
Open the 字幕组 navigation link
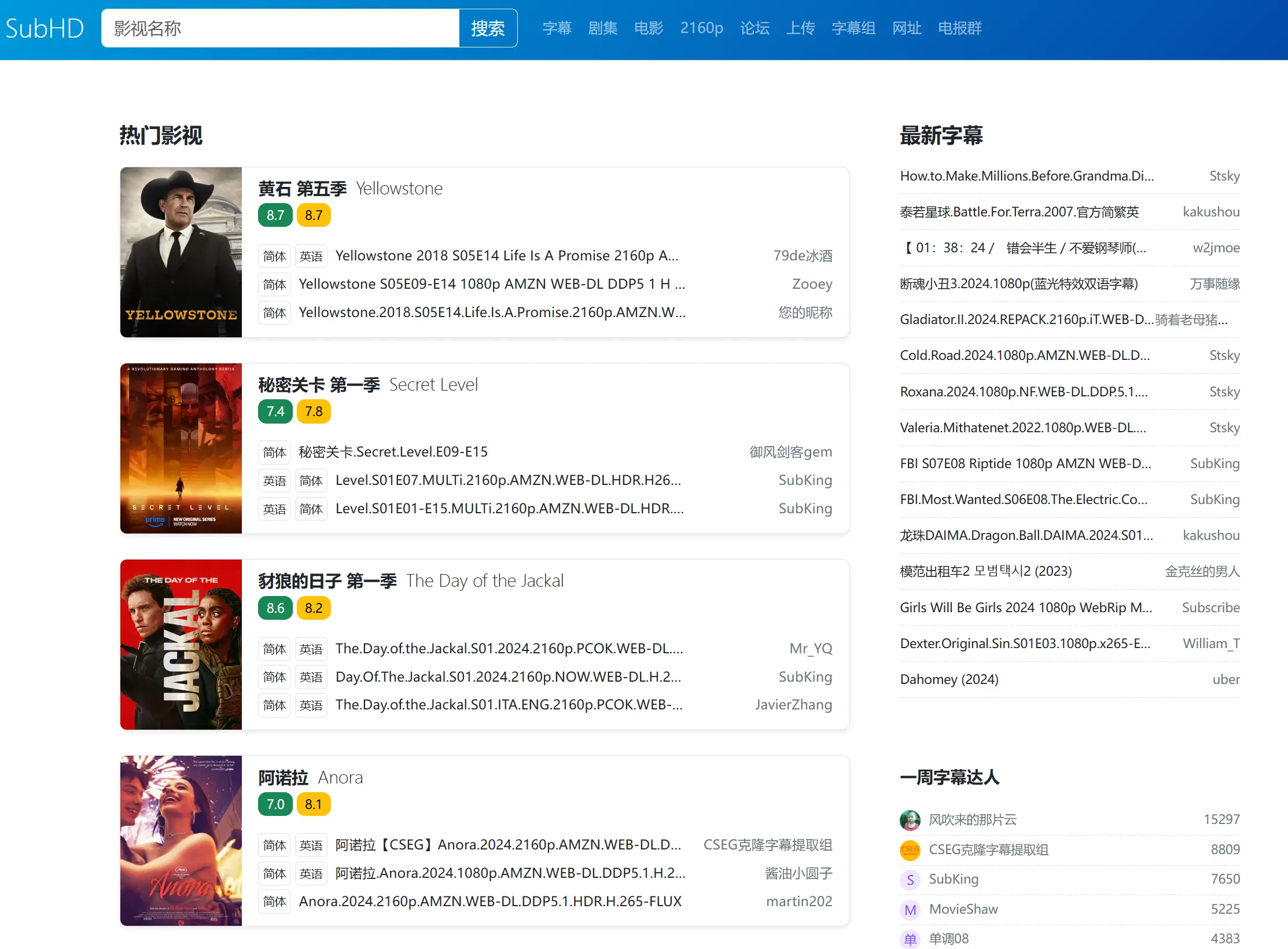853,28
